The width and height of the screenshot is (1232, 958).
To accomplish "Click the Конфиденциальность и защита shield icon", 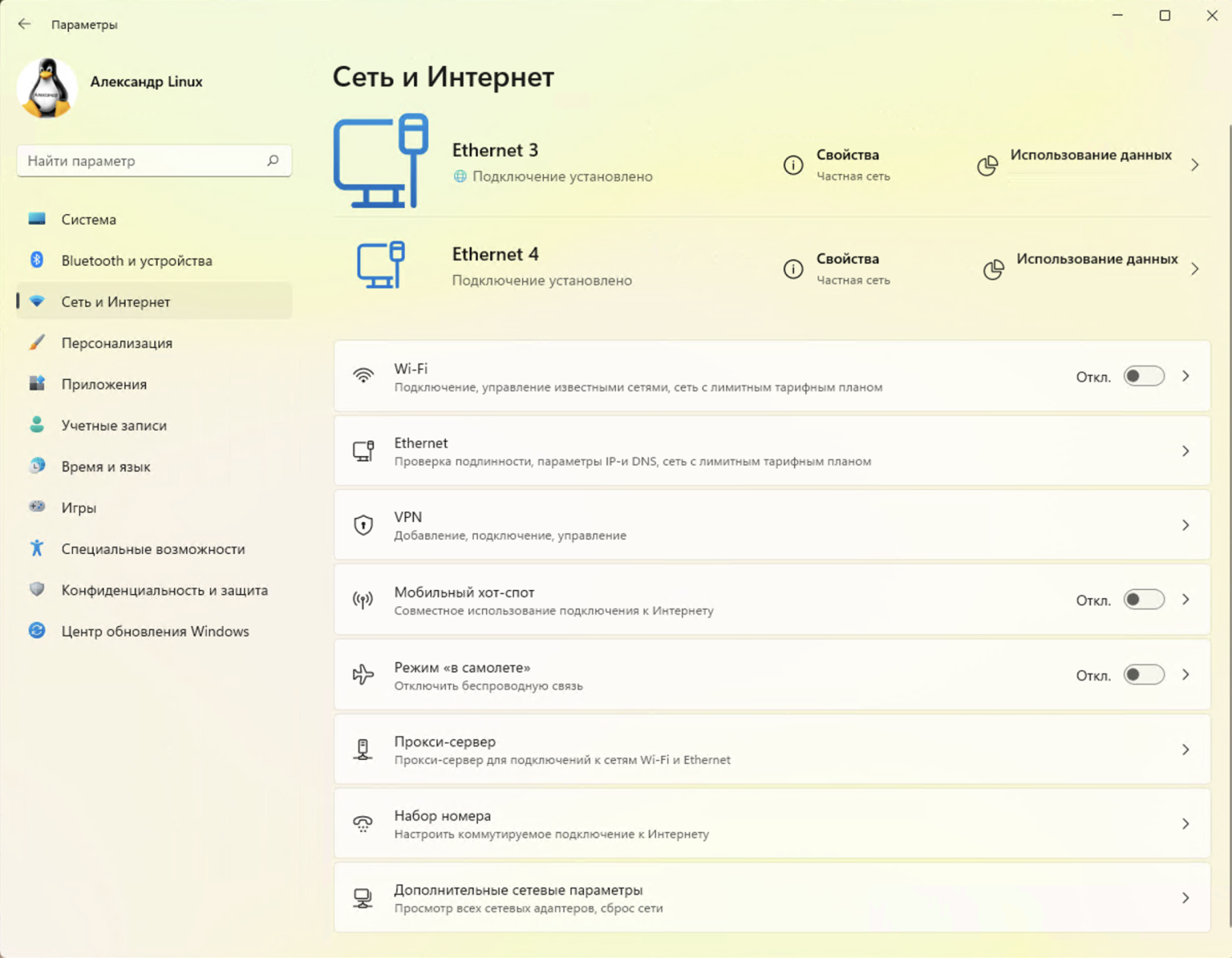I will point(37,589).
